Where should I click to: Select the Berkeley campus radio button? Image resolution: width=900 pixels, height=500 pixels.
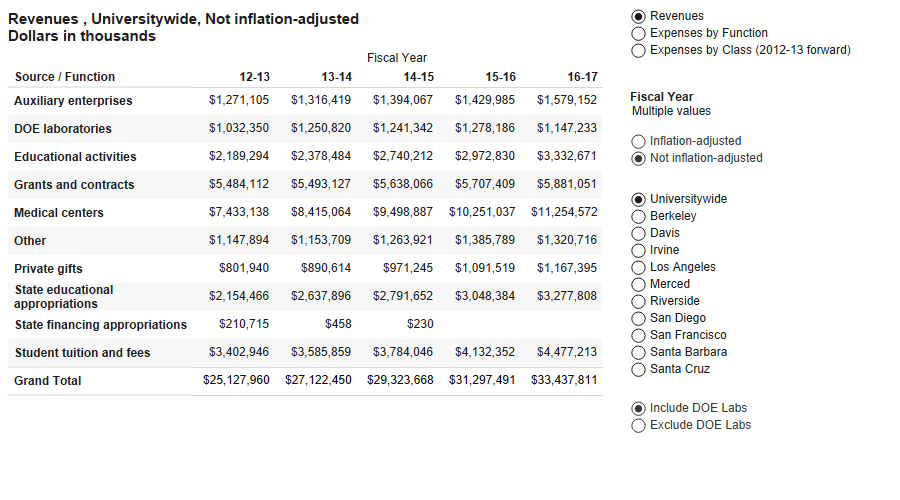click(638, 217)
